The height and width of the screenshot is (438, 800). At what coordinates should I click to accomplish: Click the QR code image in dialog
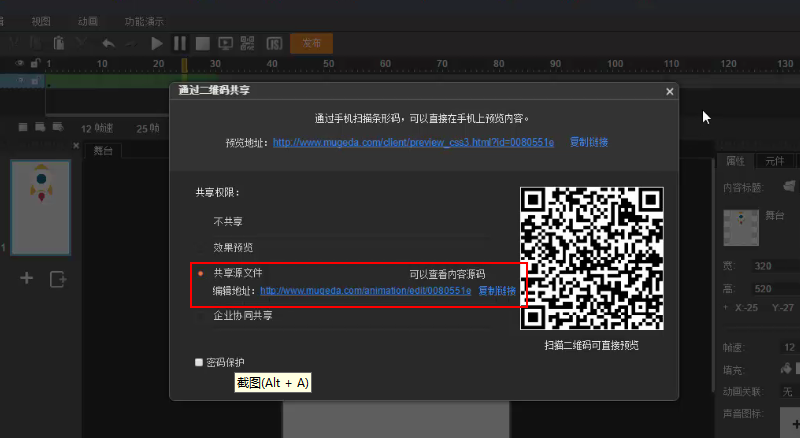[592, 258]
